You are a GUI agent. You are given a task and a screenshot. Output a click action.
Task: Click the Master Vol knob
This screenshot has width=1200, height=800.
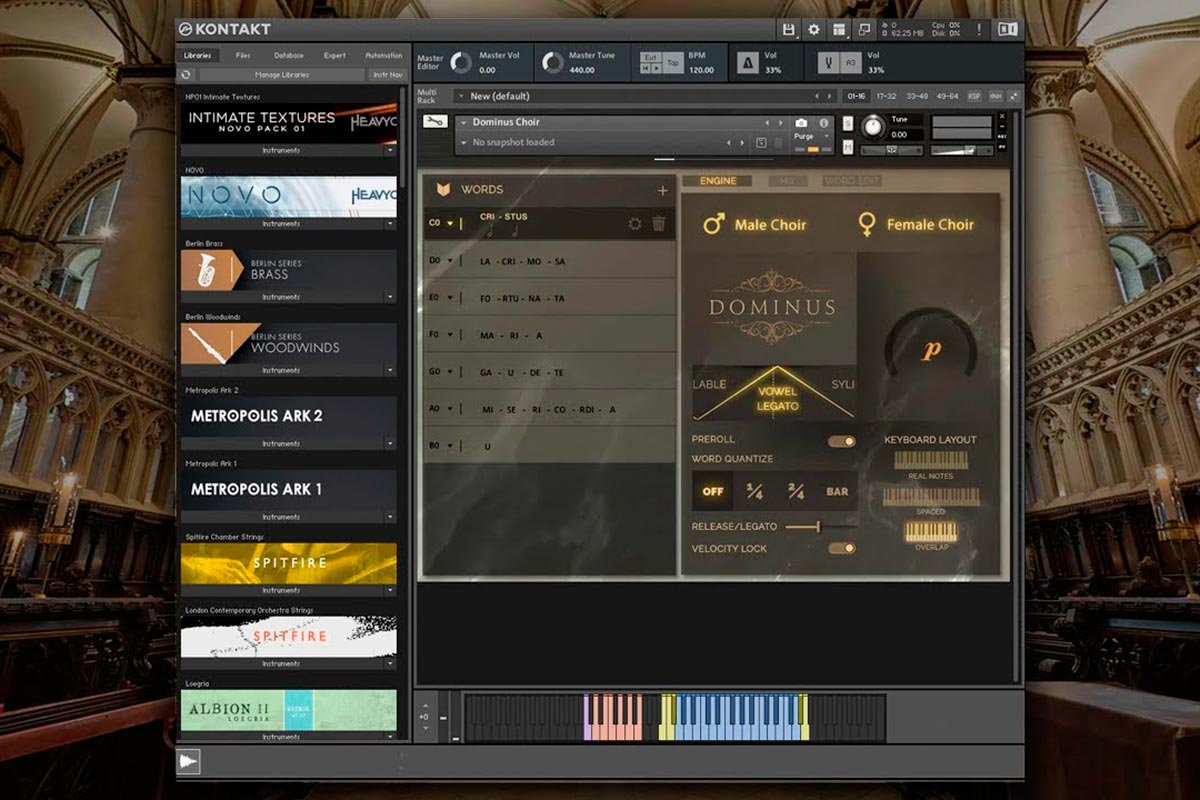click(x=460, y=63)
